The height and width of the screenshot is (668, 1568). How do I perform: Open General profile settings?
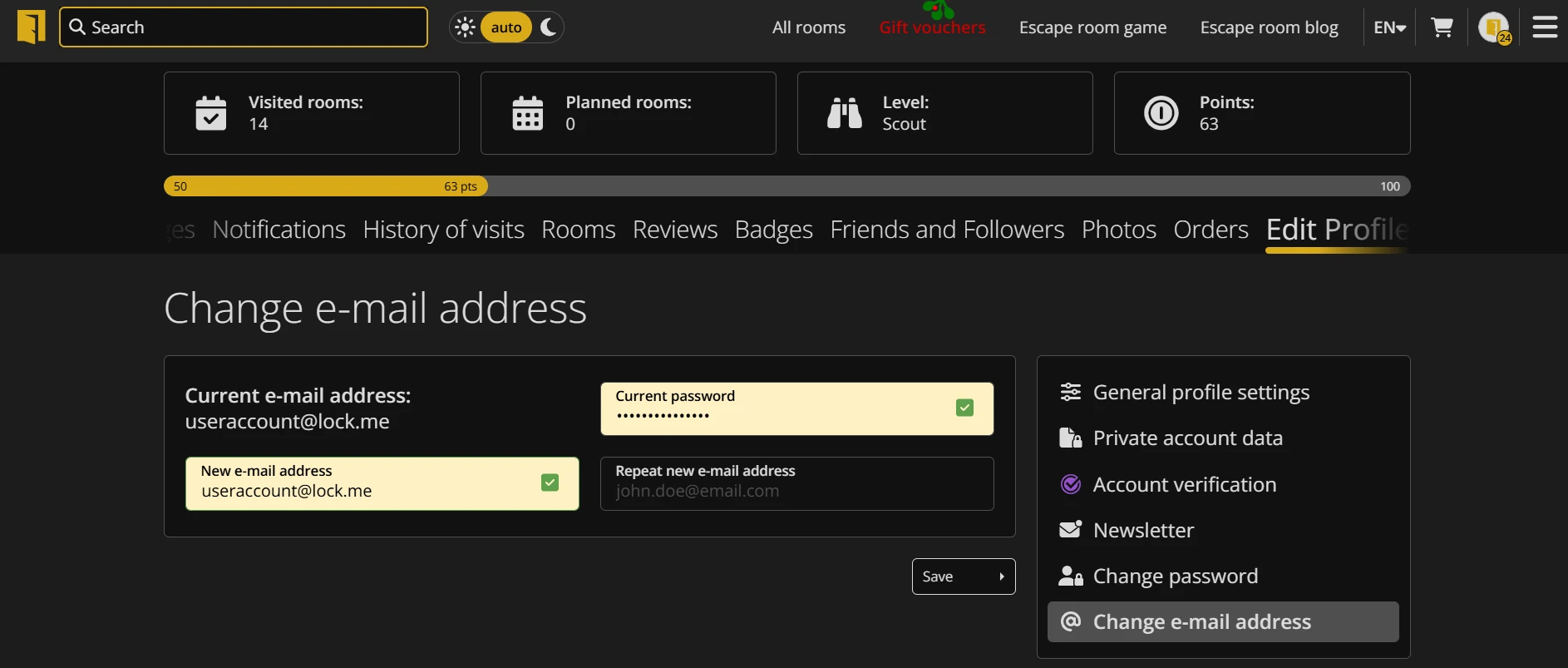[x=1201, y=392]
